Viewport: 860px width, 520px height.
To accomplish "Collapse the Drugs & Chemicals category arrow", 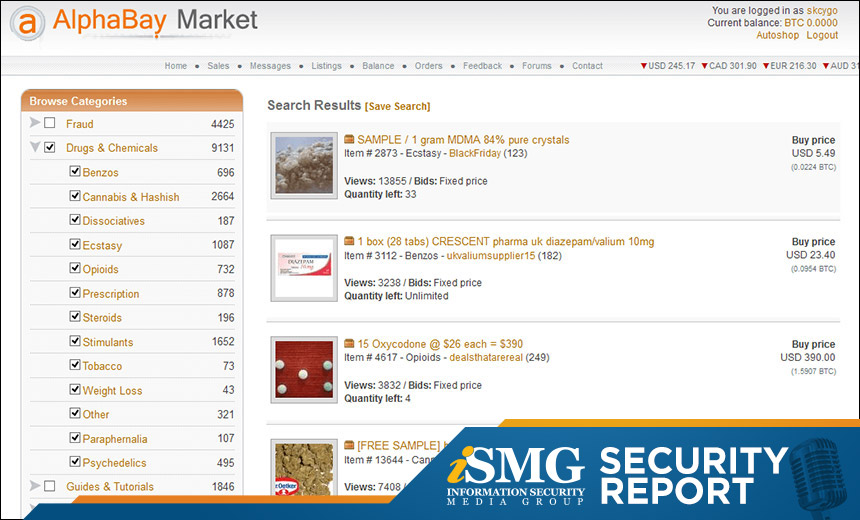I will [x=35, y=147].
